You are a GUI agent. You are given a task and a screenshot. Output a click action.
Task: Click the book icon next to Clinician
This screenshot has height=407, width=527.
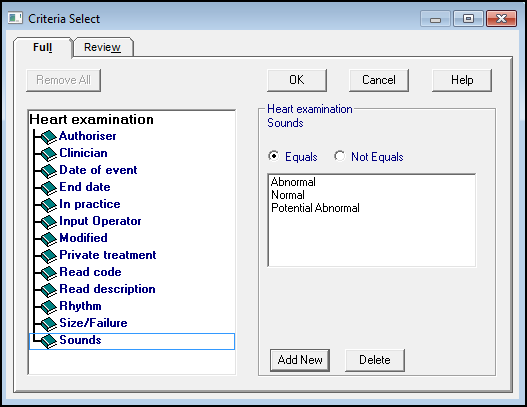pyautogui.click(x=49, y=154)
